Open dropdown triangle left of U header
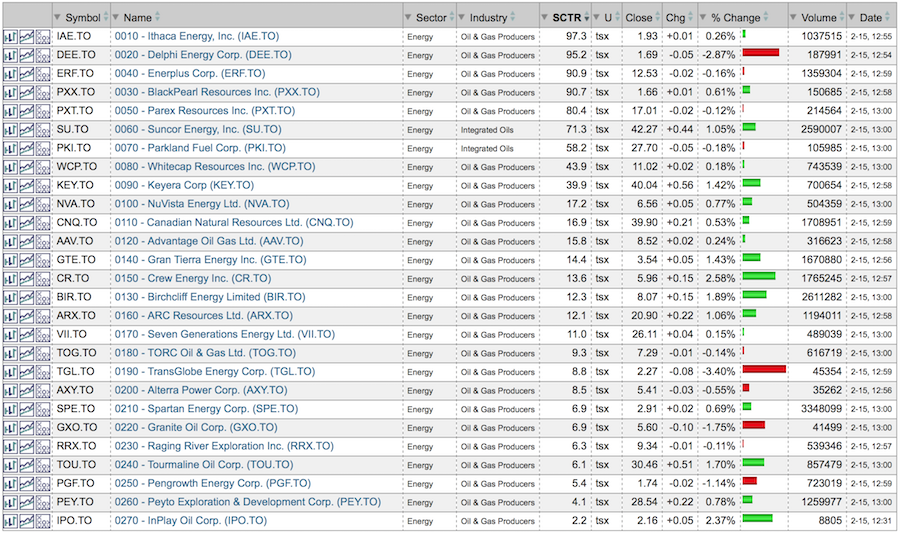The width and height of the screenshot is (900, 533). [x=596, y=18]
